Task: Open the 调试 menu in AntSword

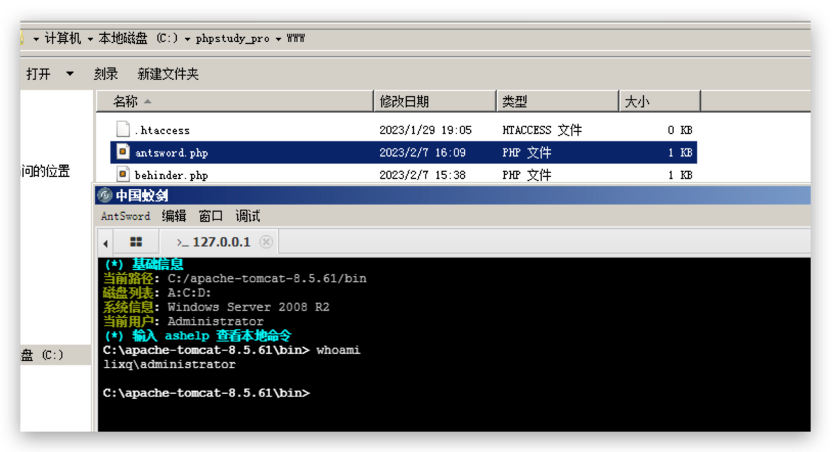Action: pyautogui.click(x=247, y=216)
